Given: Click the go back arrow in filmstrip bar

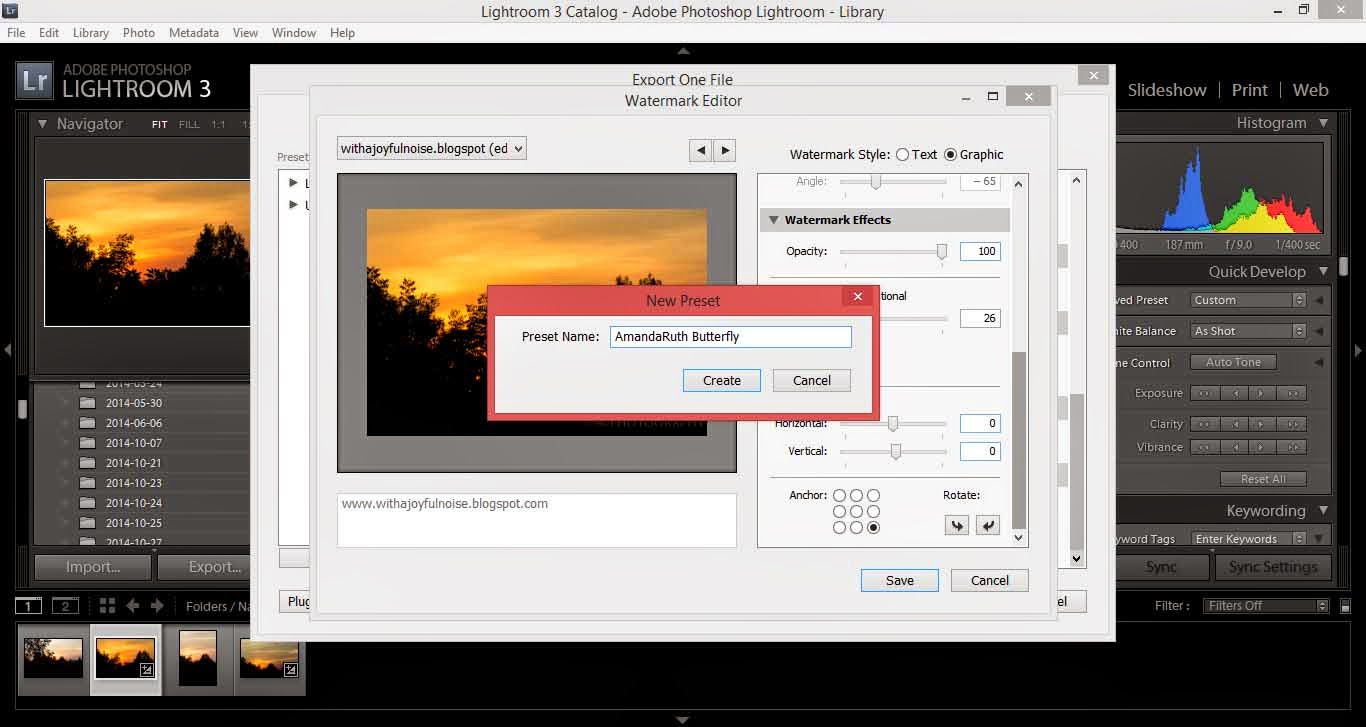Looking at the screenshot, I should coord(132,606).
